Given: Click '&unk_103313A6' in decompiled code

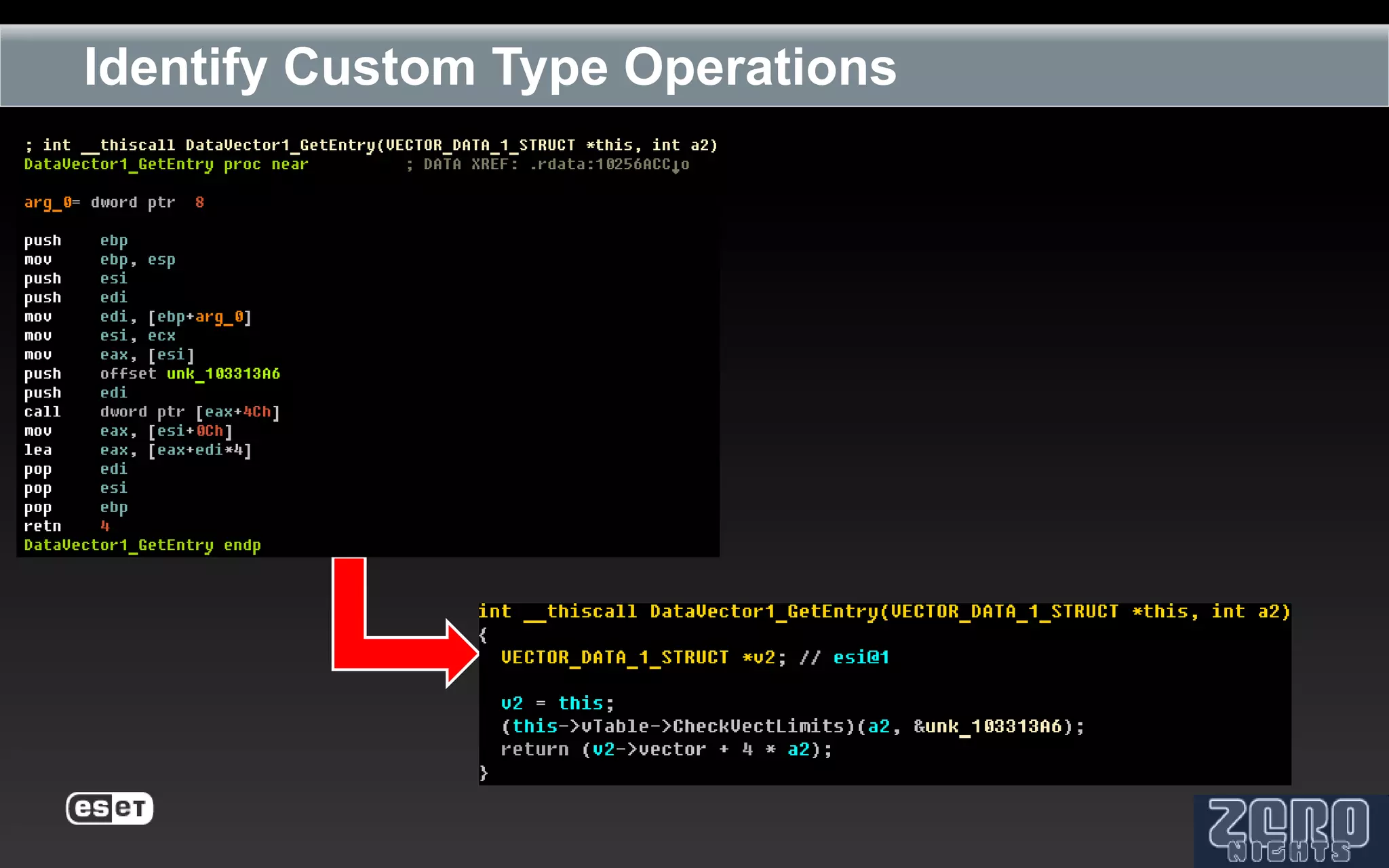Looking at the screenshot, I should [x=987, y=726].
